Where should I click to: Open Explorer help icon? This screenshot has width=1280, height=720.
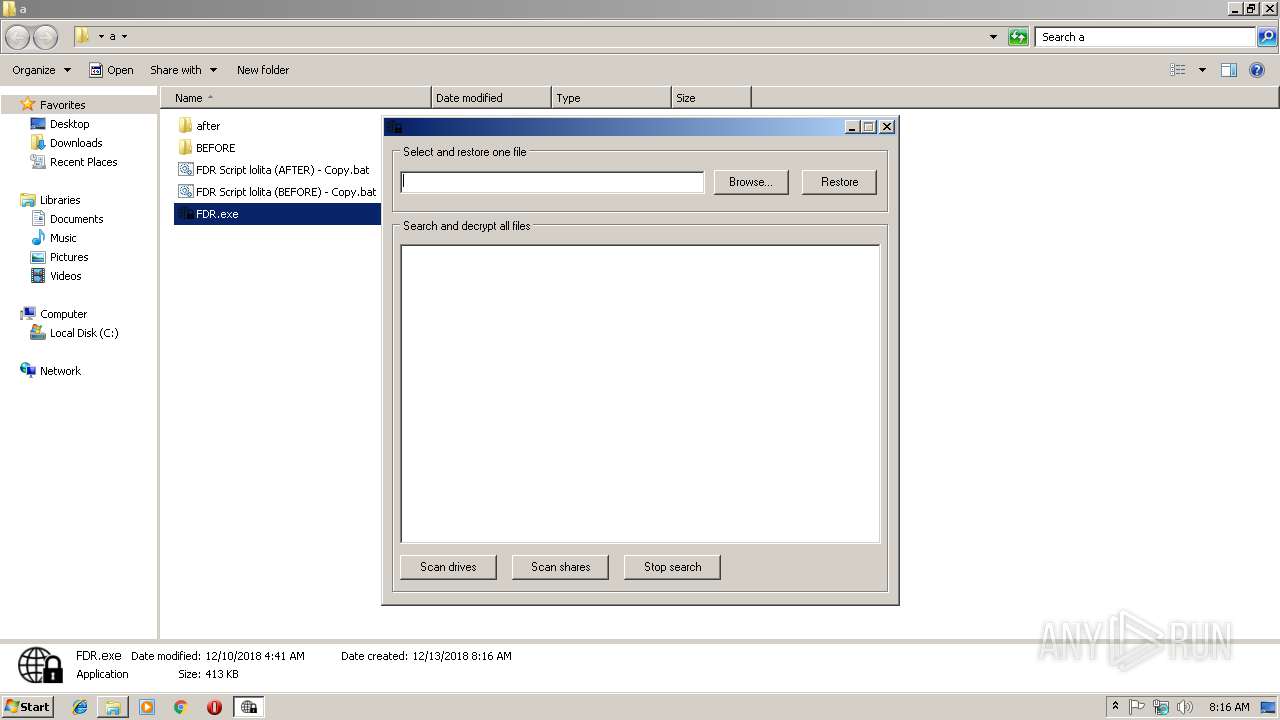pos(1257,70)
